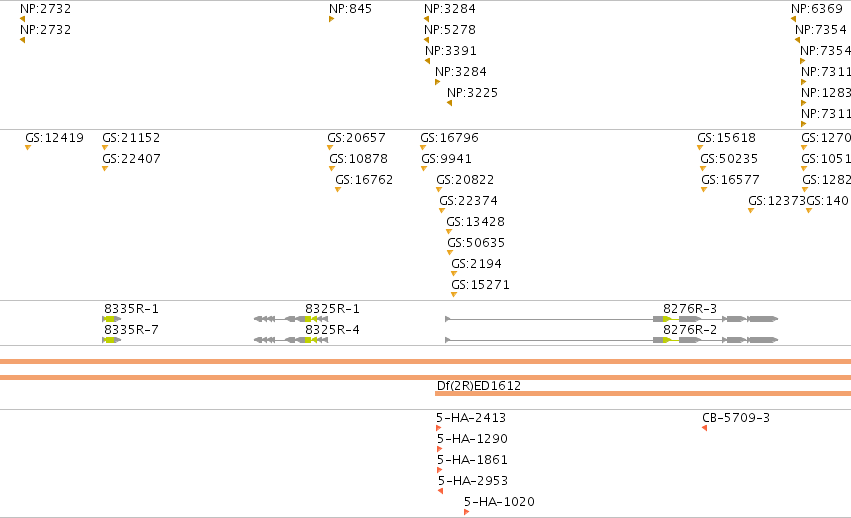Click the marker under GS:21152
The height and width of the screenshot is (518, 851).
click(x=105, y=148)
